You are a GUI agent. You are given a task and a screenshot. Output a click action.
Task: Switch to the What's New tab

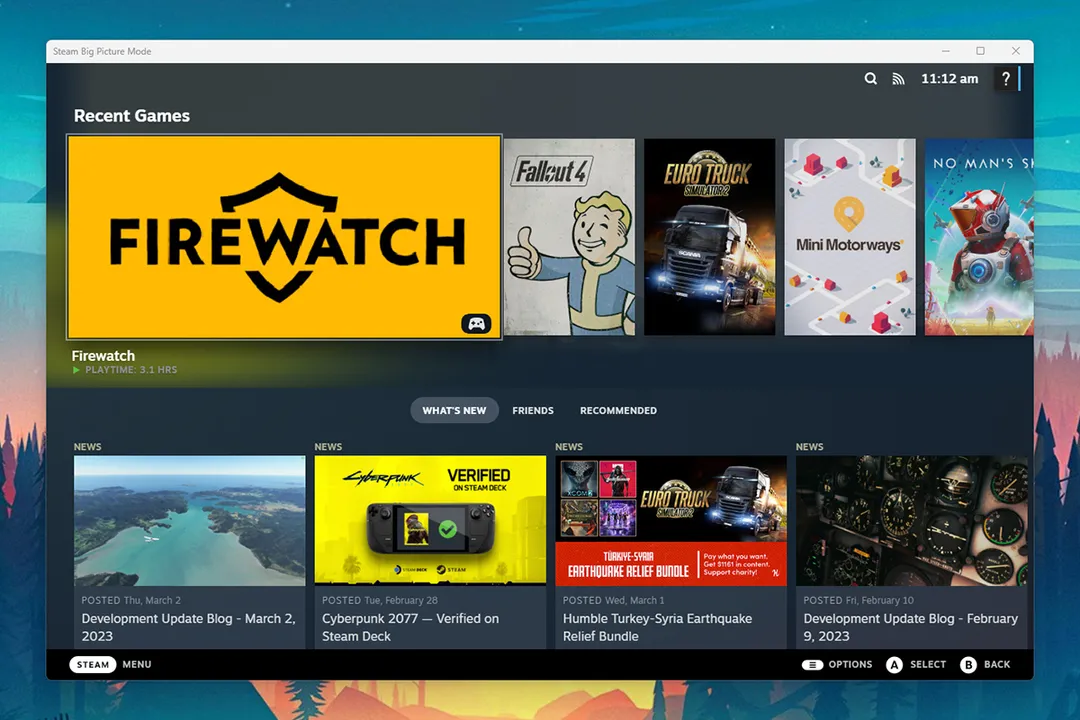pyautogui.click(x=454, y=411)
